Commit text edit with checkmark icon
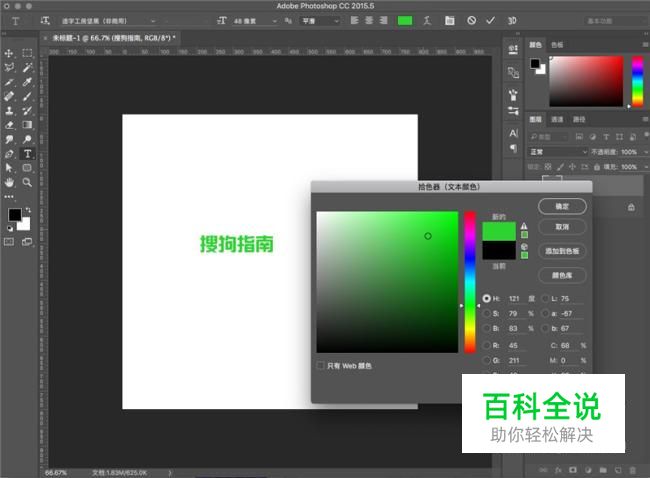The height and width of the screenshot is (478, 650). click(490, 20)
